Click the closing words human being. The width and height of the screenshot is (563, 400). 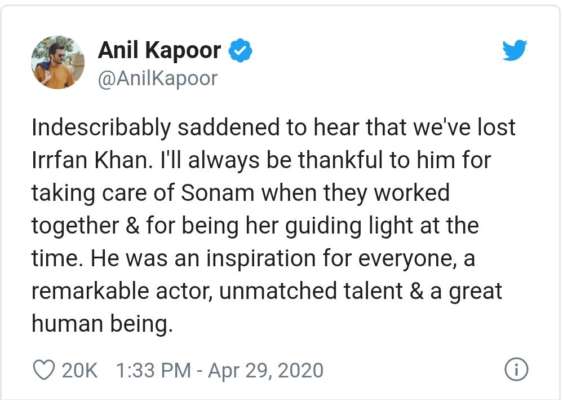[100, 325]
